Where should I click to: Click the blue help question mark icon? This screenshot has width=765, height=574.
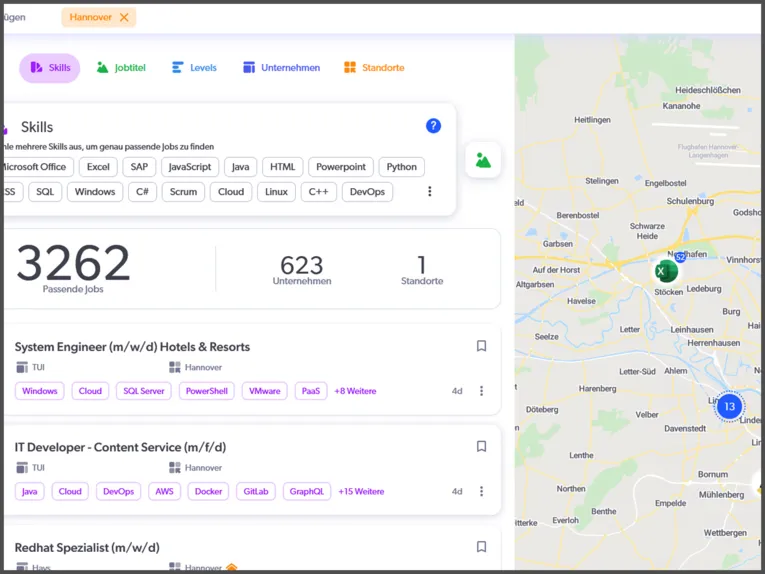point(433,126)
